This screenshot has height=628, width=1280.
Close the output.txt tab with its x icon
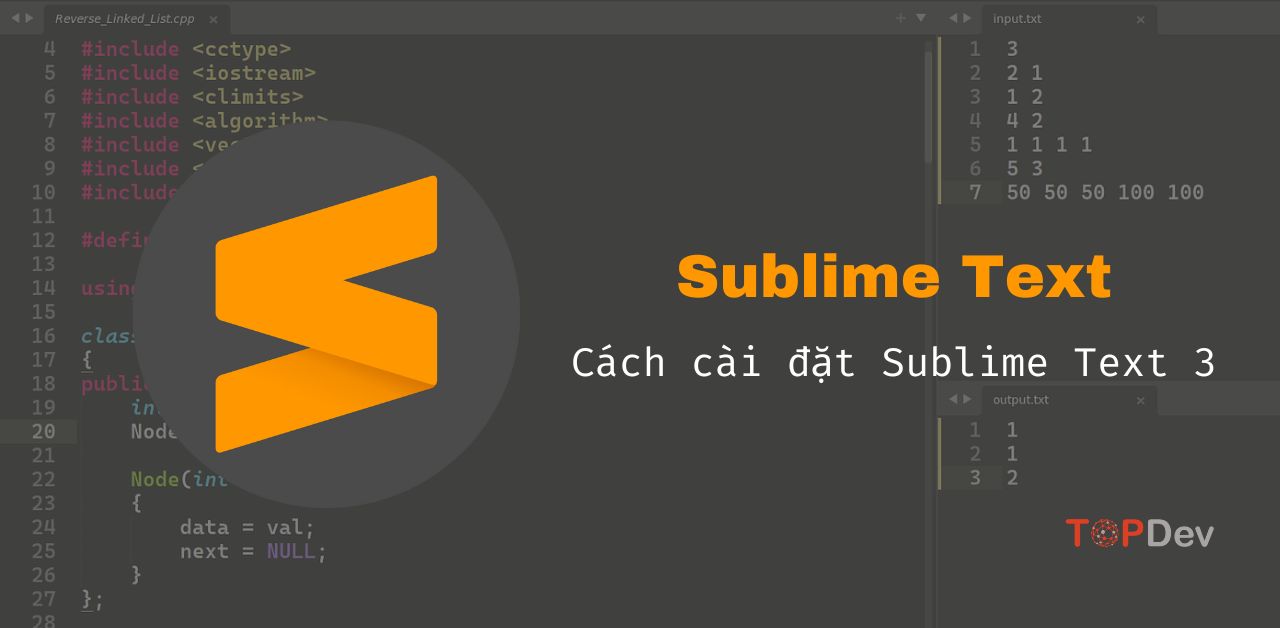click(1140, 400)
